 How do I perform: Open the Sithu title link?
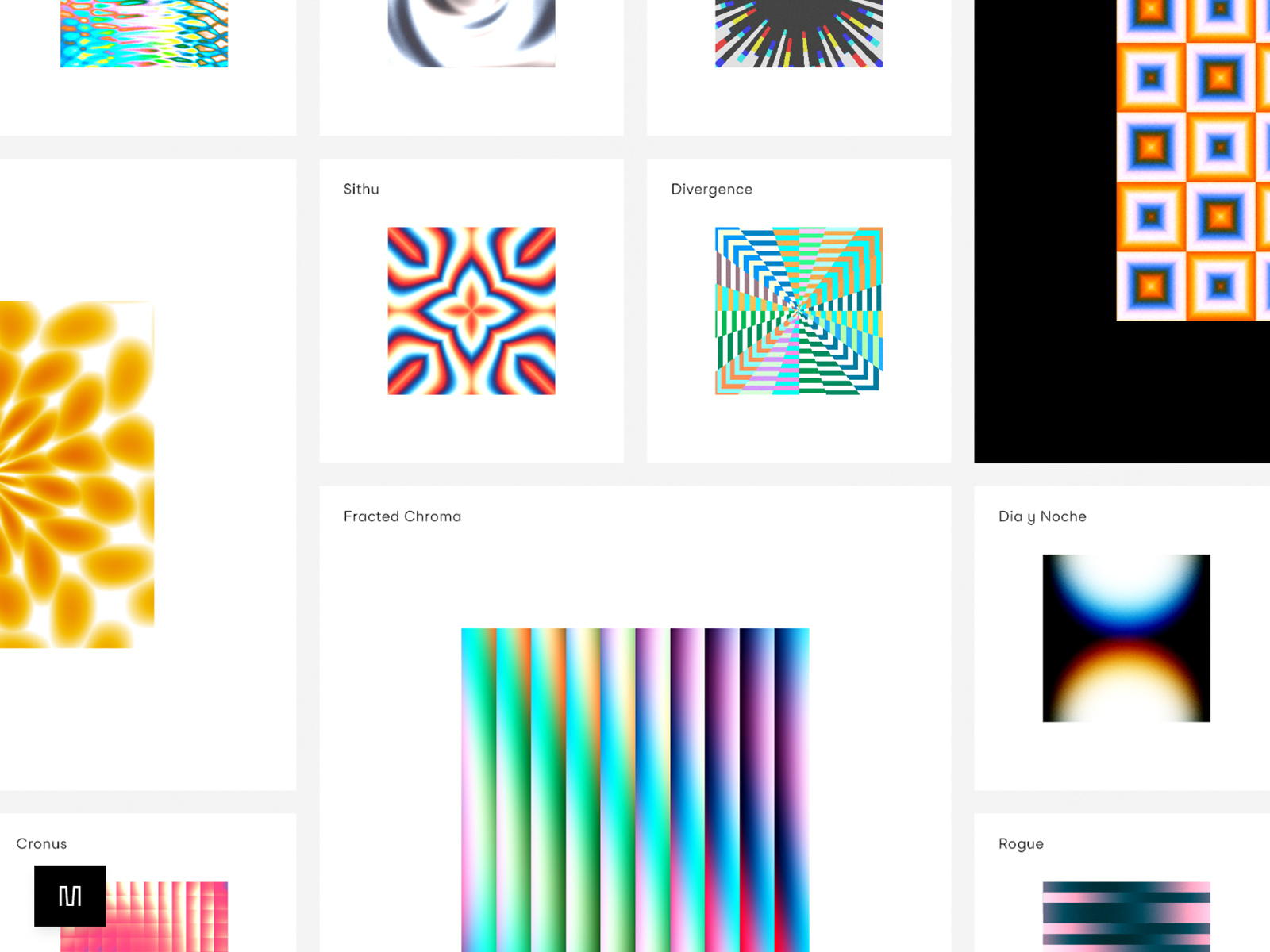tap(361, 190)
